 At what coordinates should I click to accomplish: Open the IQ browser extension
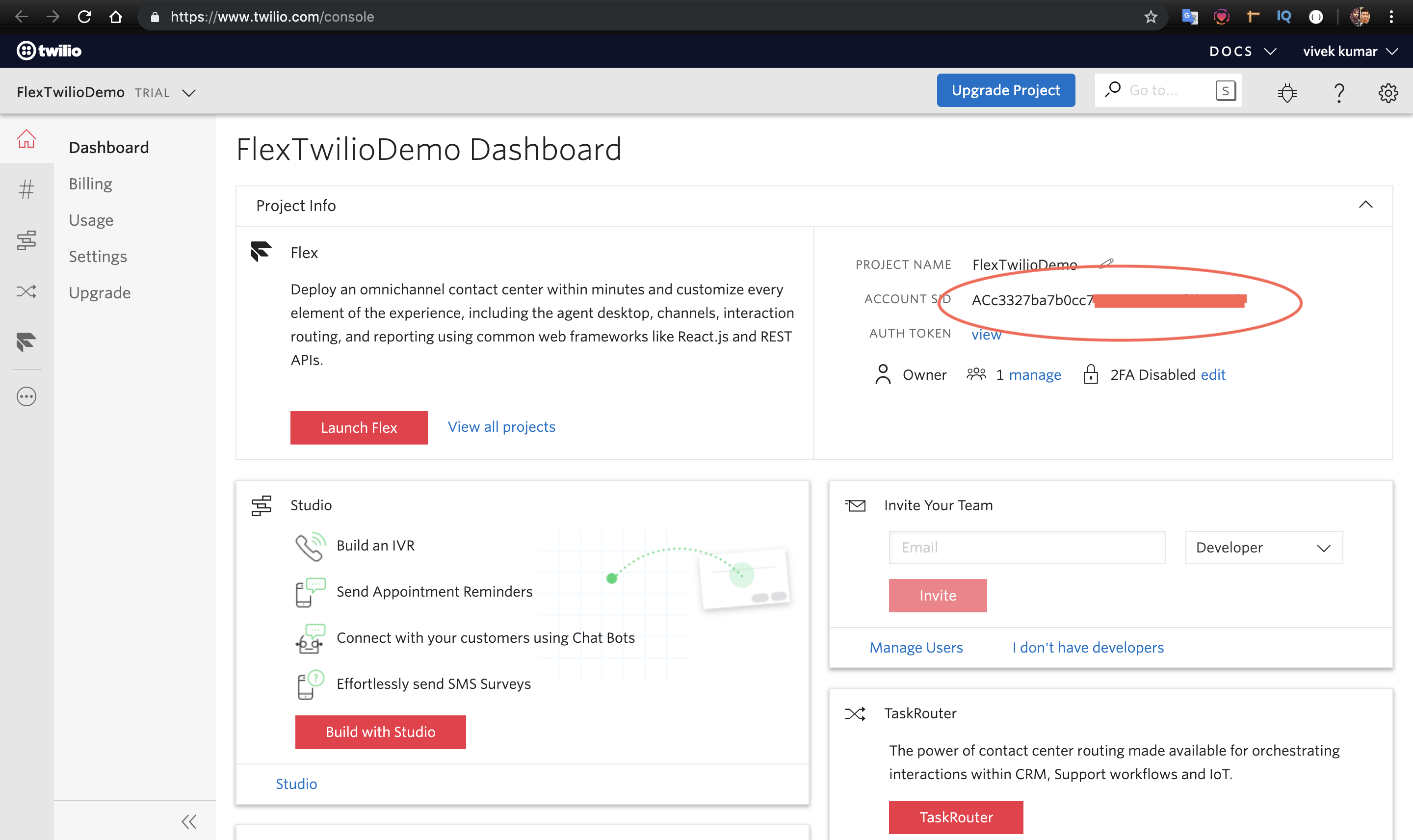[x=1284, y=16]
